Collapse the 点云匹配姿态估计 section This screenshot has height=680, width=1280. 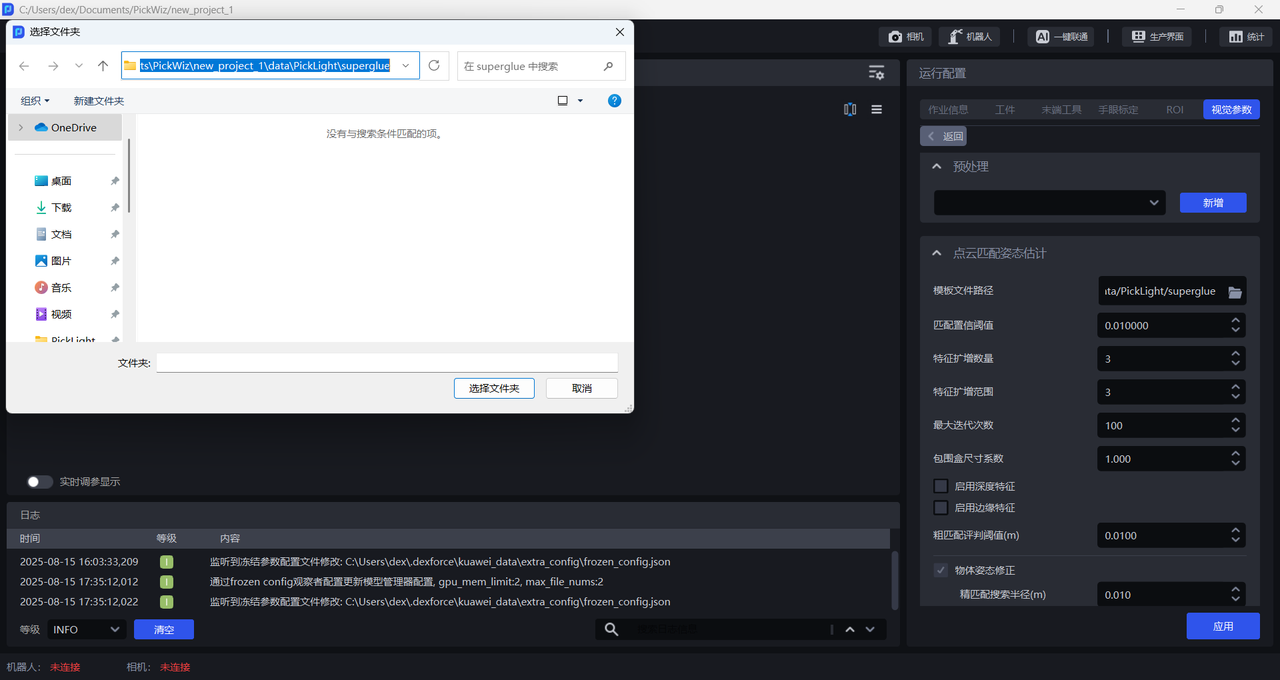click(x=937, y=253)
